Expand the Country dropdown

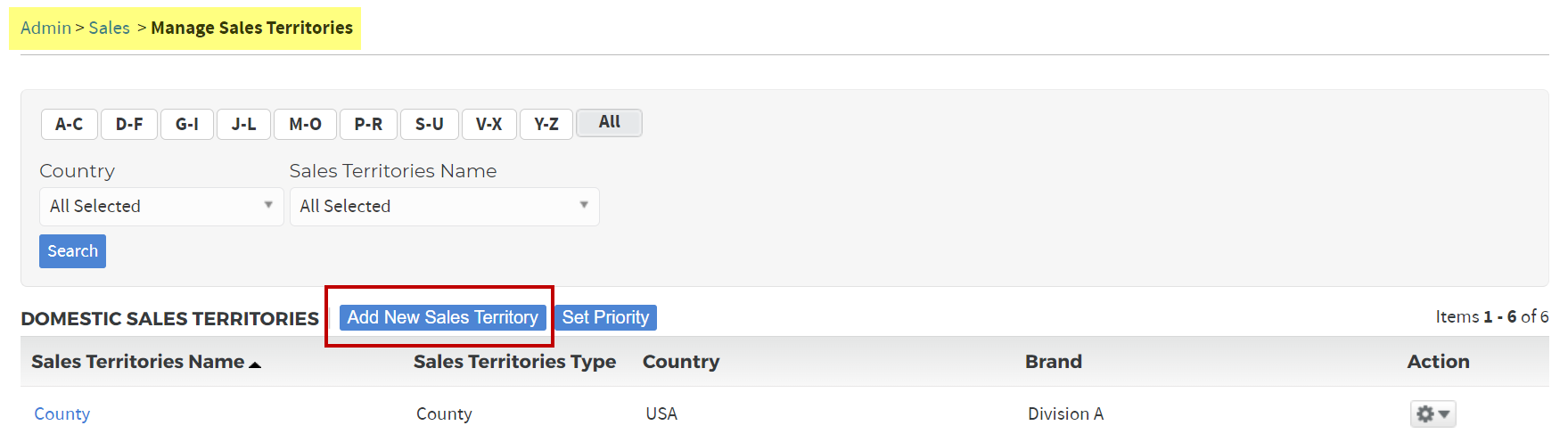(161, 206)
